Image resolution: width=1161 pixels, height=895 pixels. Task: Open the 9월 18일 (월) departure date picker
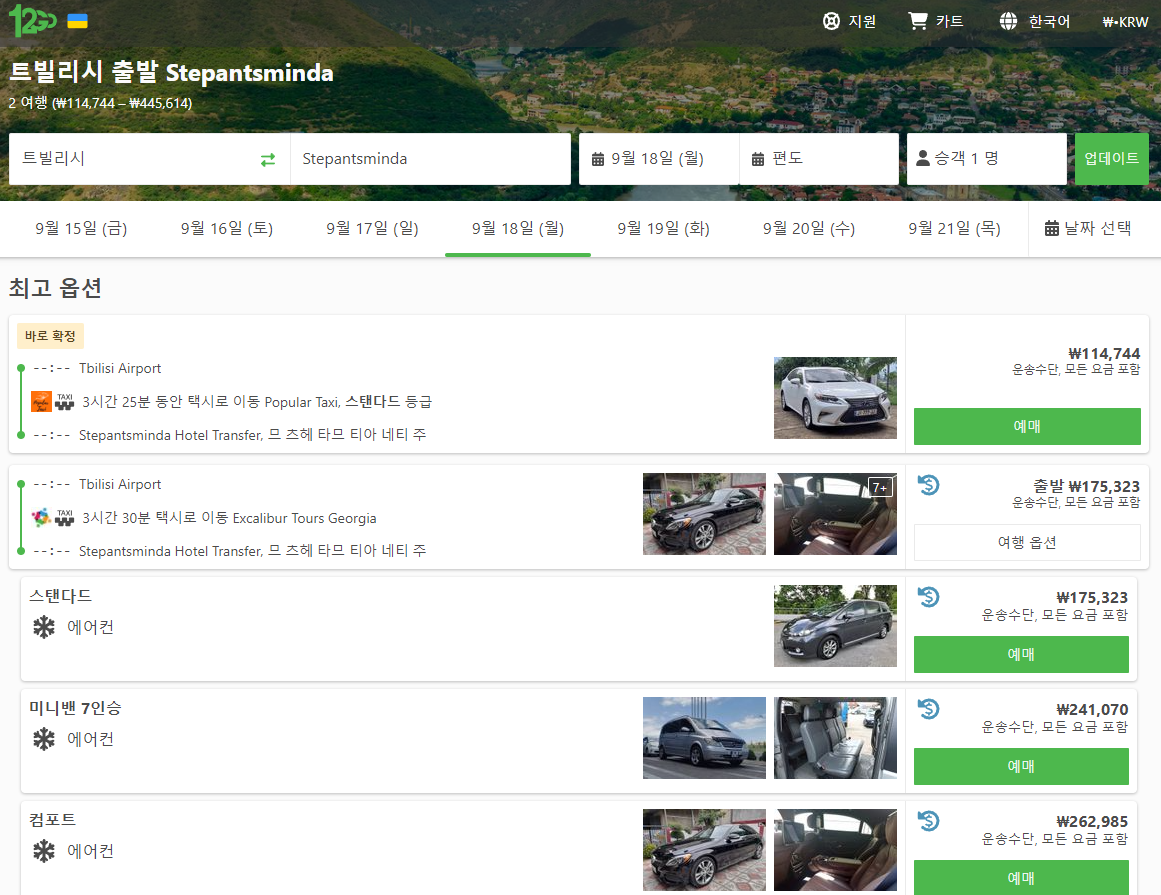point(659,159)
